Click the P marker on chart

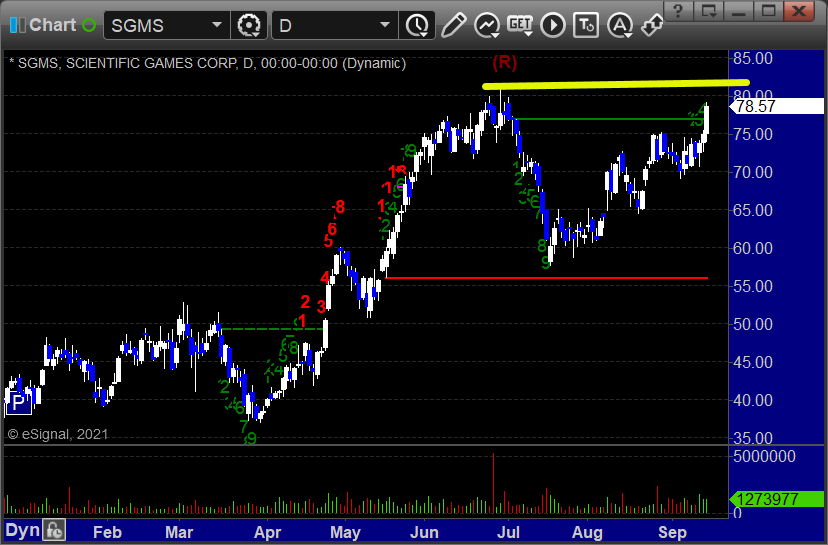pos(18,403)
